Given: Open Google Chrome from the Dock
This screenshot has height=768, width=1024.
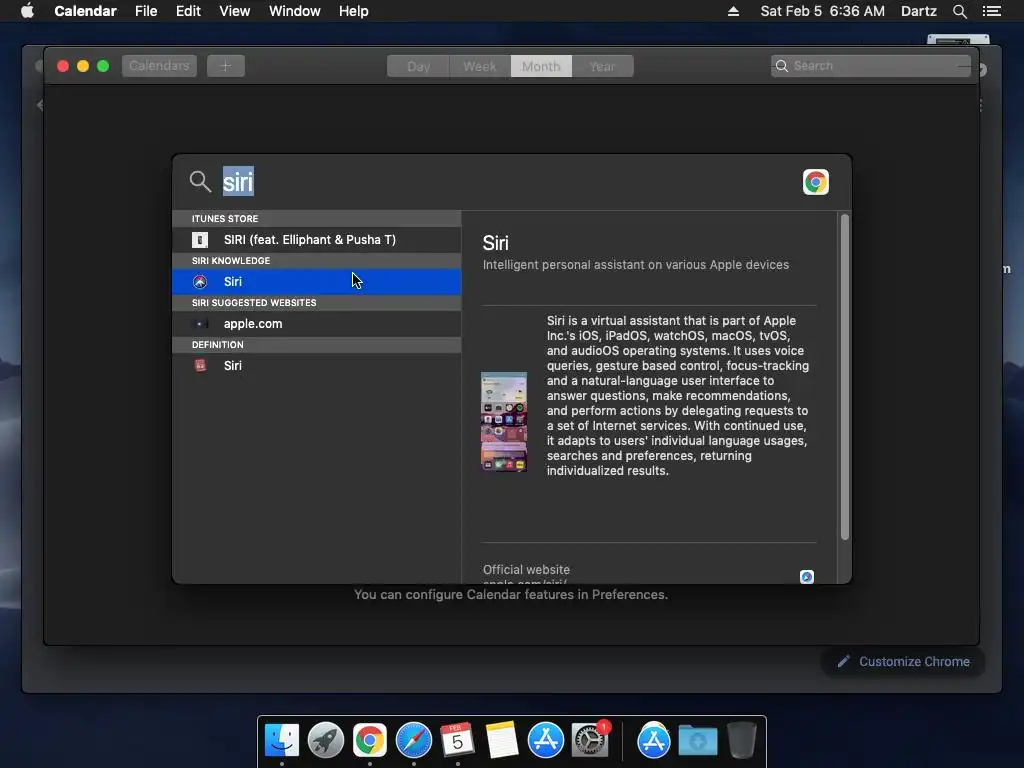Looking at the screenshot, I should 370,741.
